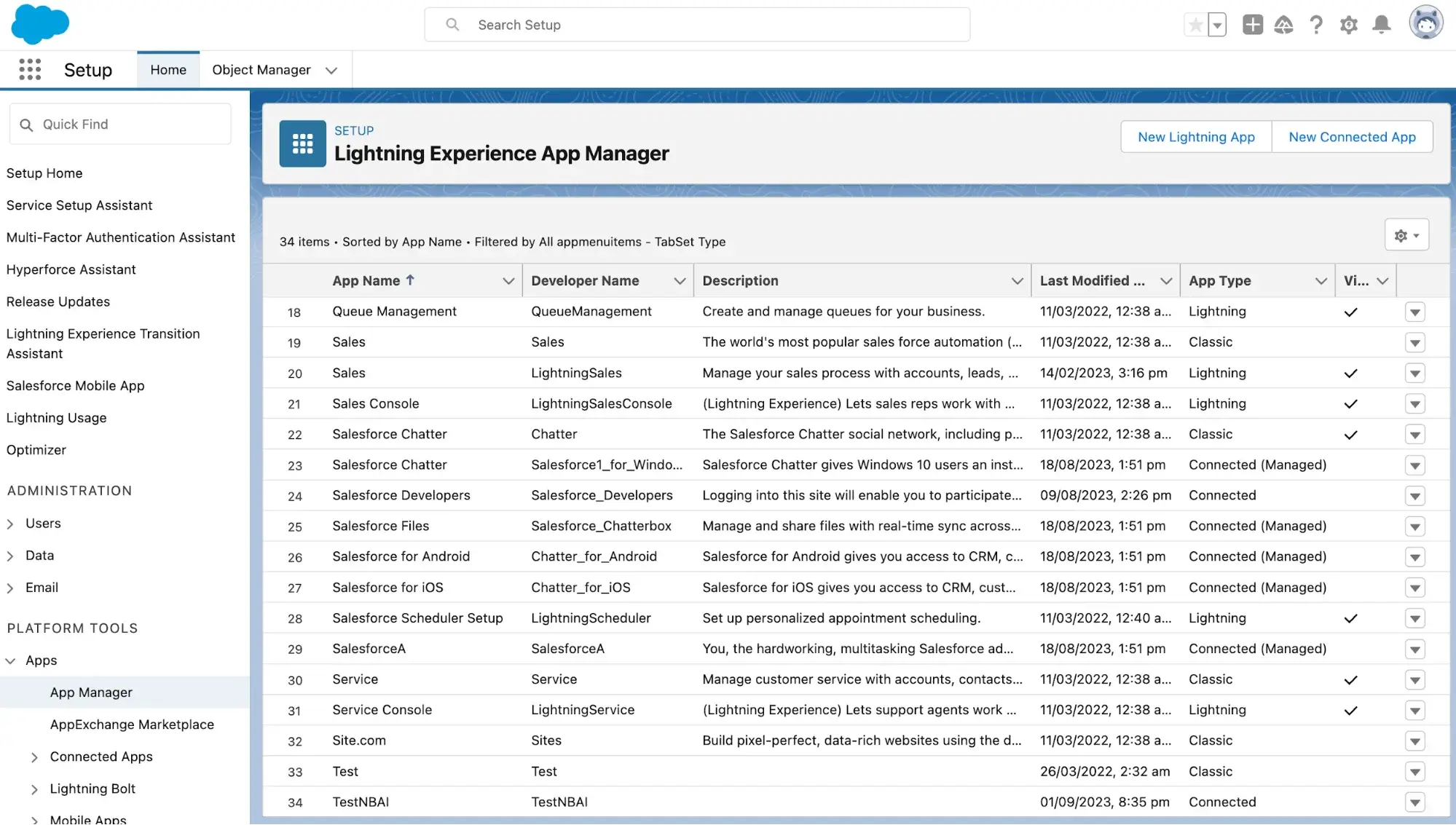Click the Hyperforce Assistant sidebar item

coord(71,269)
